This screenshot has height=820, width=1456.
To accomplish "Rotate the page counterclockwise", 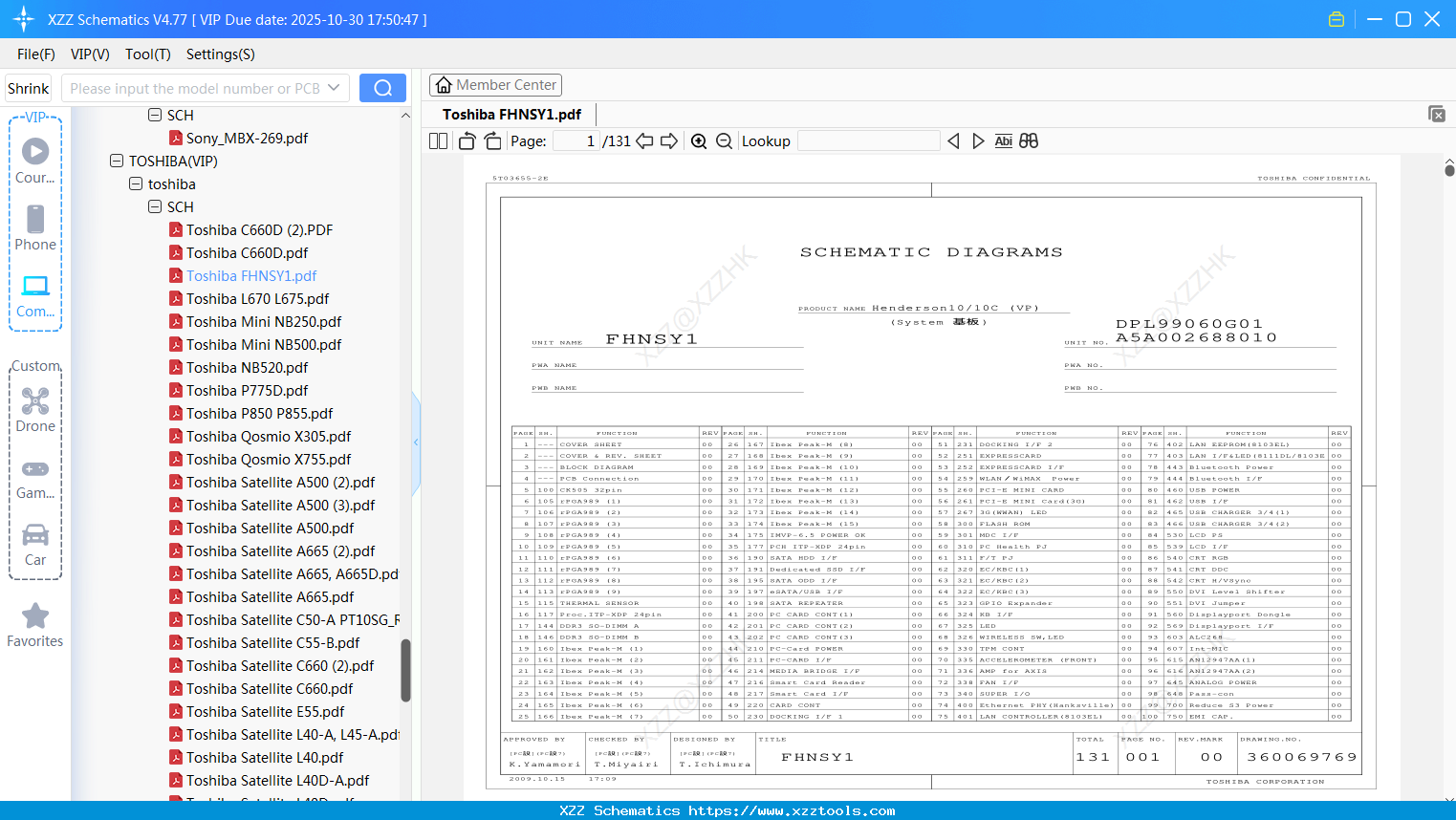I will pyautogui.click(x=467, y=141).
